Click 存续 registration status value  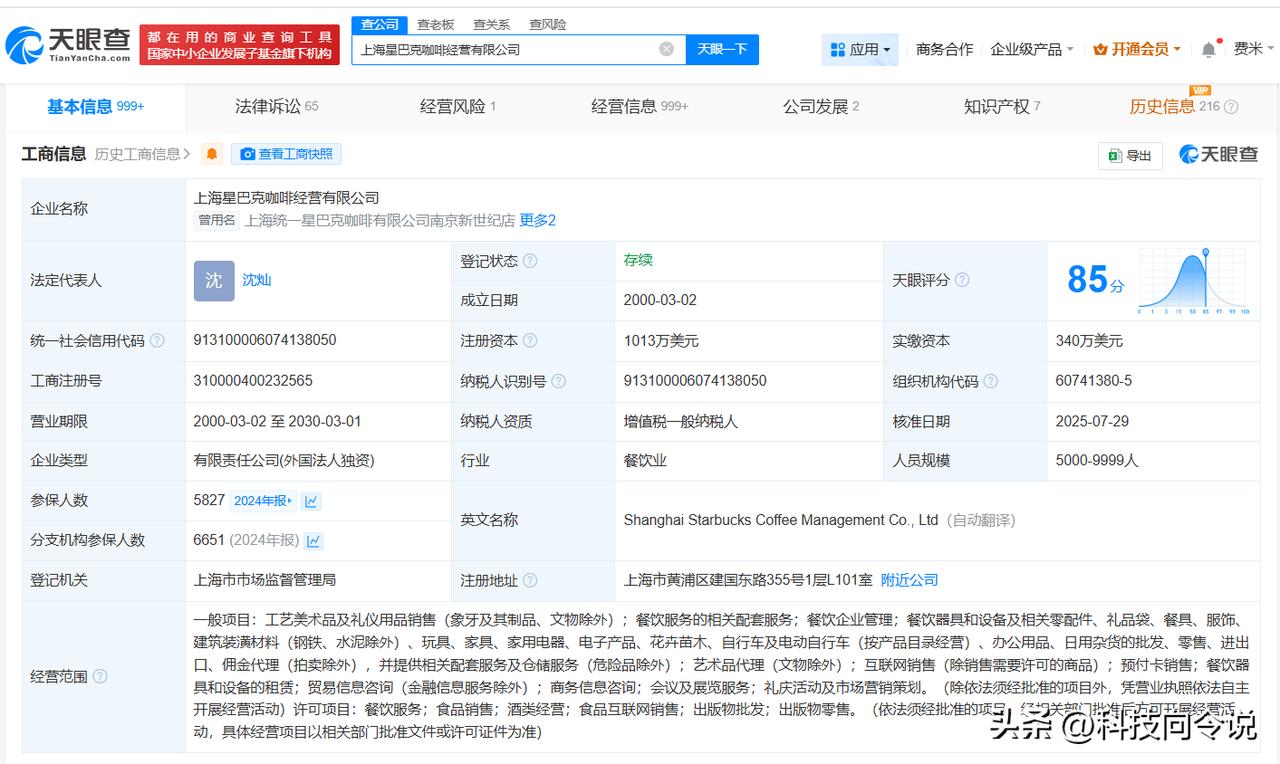pyautogui.click(x=638, y=260)
